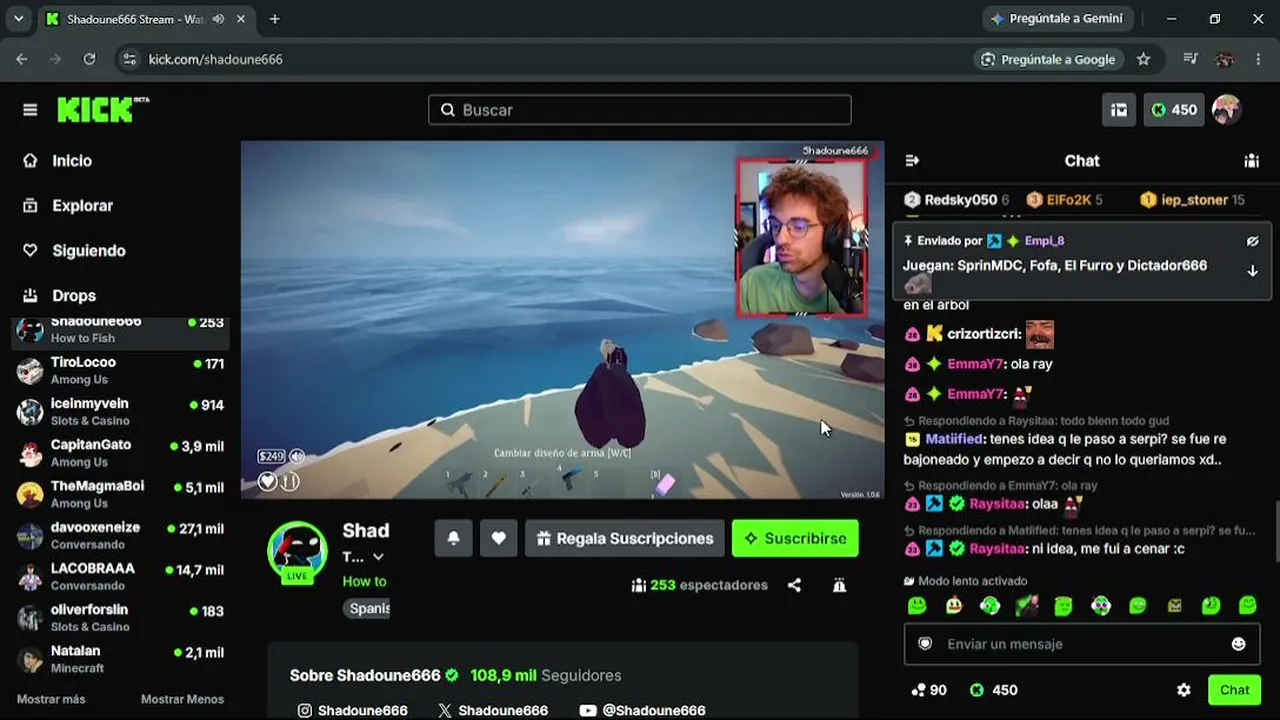Click the last green emote in quick row
Image resolution: width=1280 pixels, height=720 pixels.
(x=1247, y=605)
